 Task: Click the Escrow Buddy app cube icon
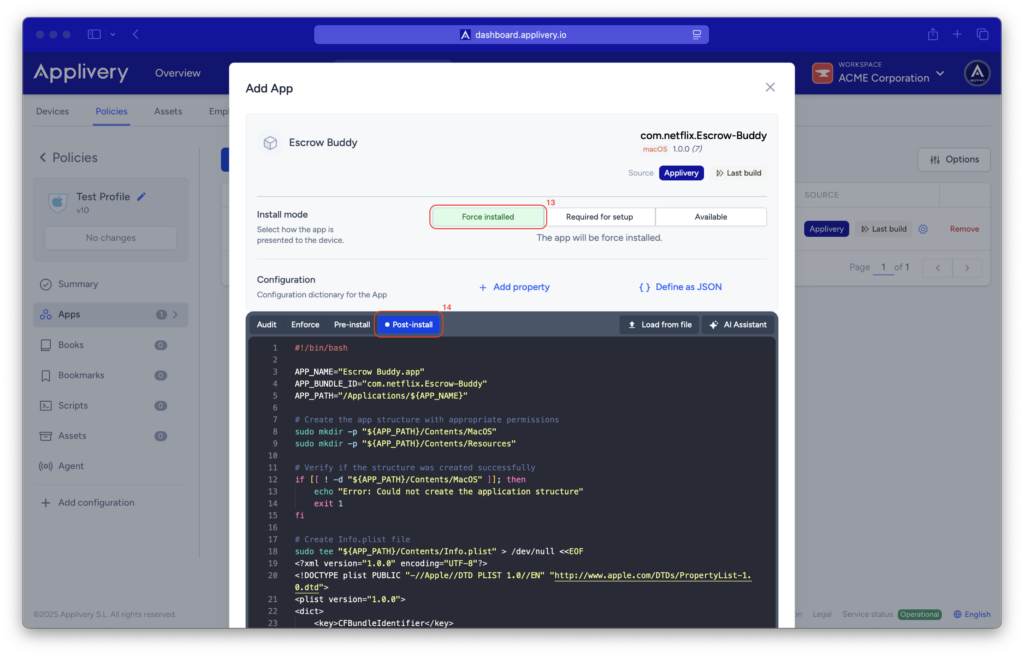click(270, 142)
